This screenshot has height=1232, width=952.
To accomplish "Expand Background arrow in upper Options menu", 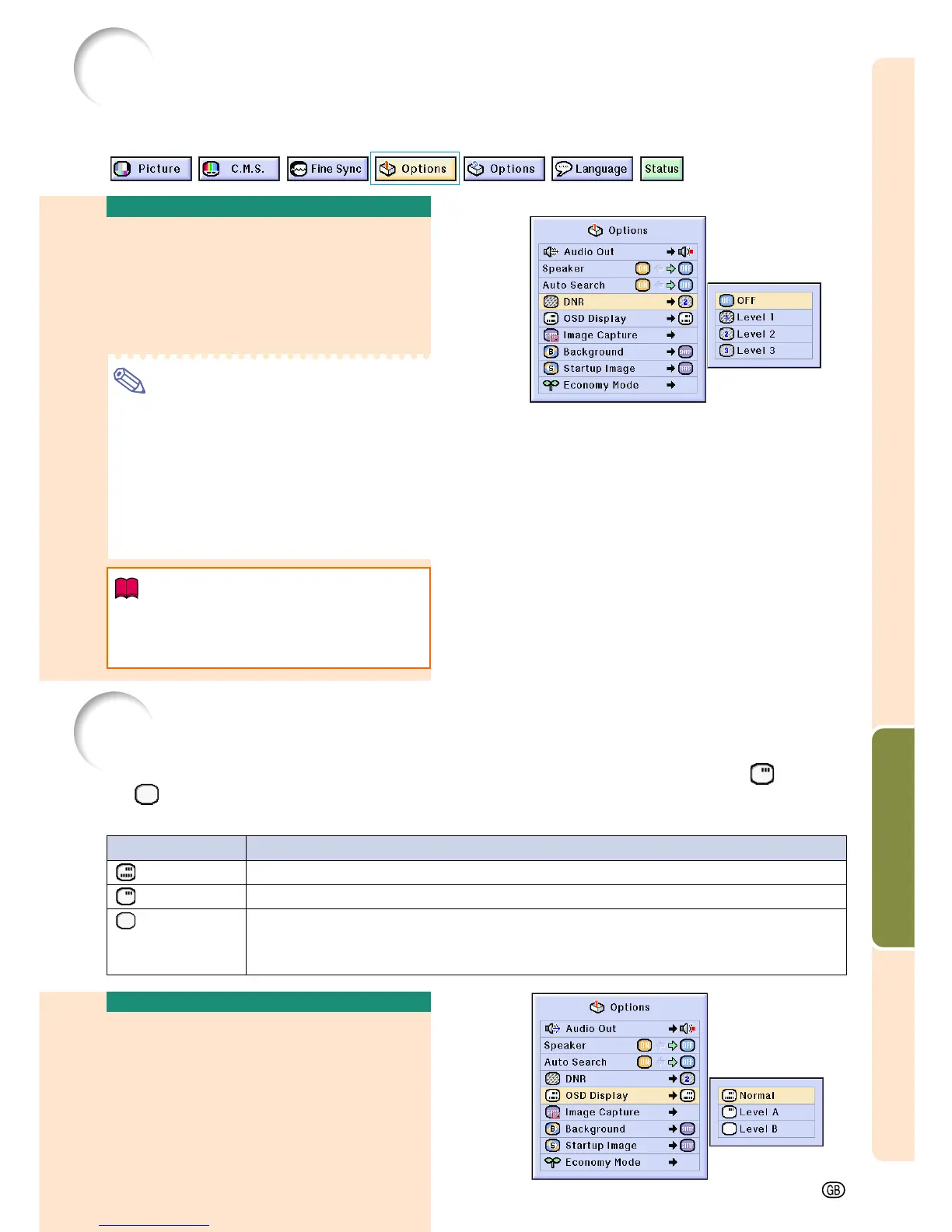I will [670, 352].
